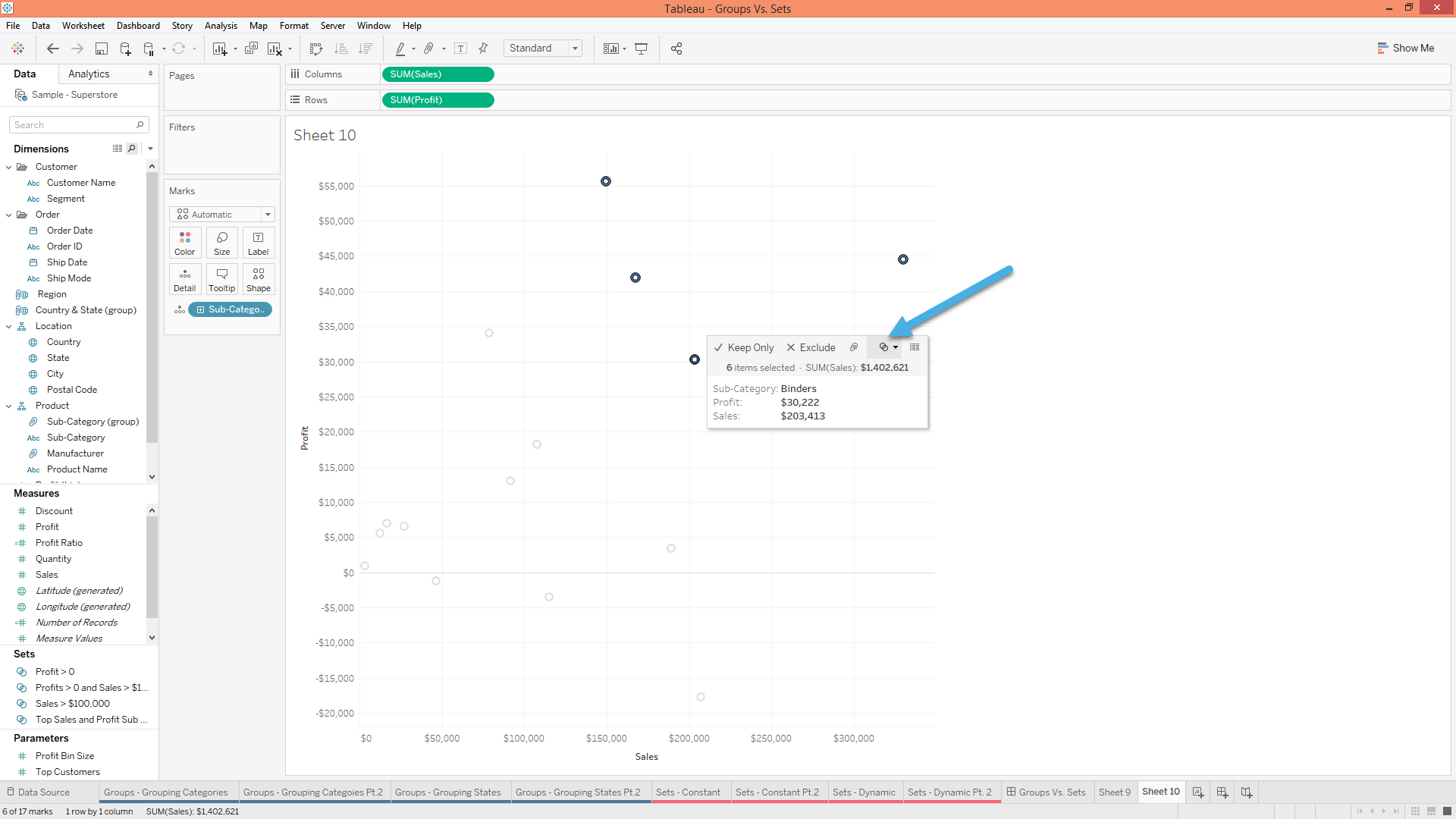The height and width of the screenshot is (819, 1456).
Task: Click the New dashboard tab icon
Action: [x=1222, y=792]
